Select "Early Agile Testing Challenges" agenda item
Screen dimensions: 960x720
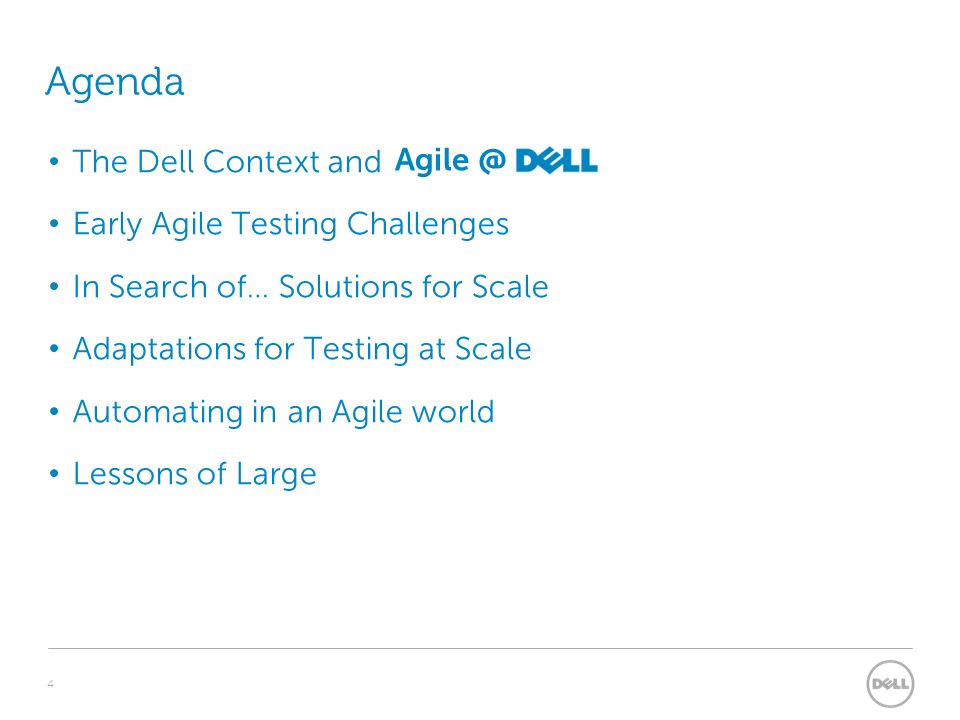pos(291,224)
